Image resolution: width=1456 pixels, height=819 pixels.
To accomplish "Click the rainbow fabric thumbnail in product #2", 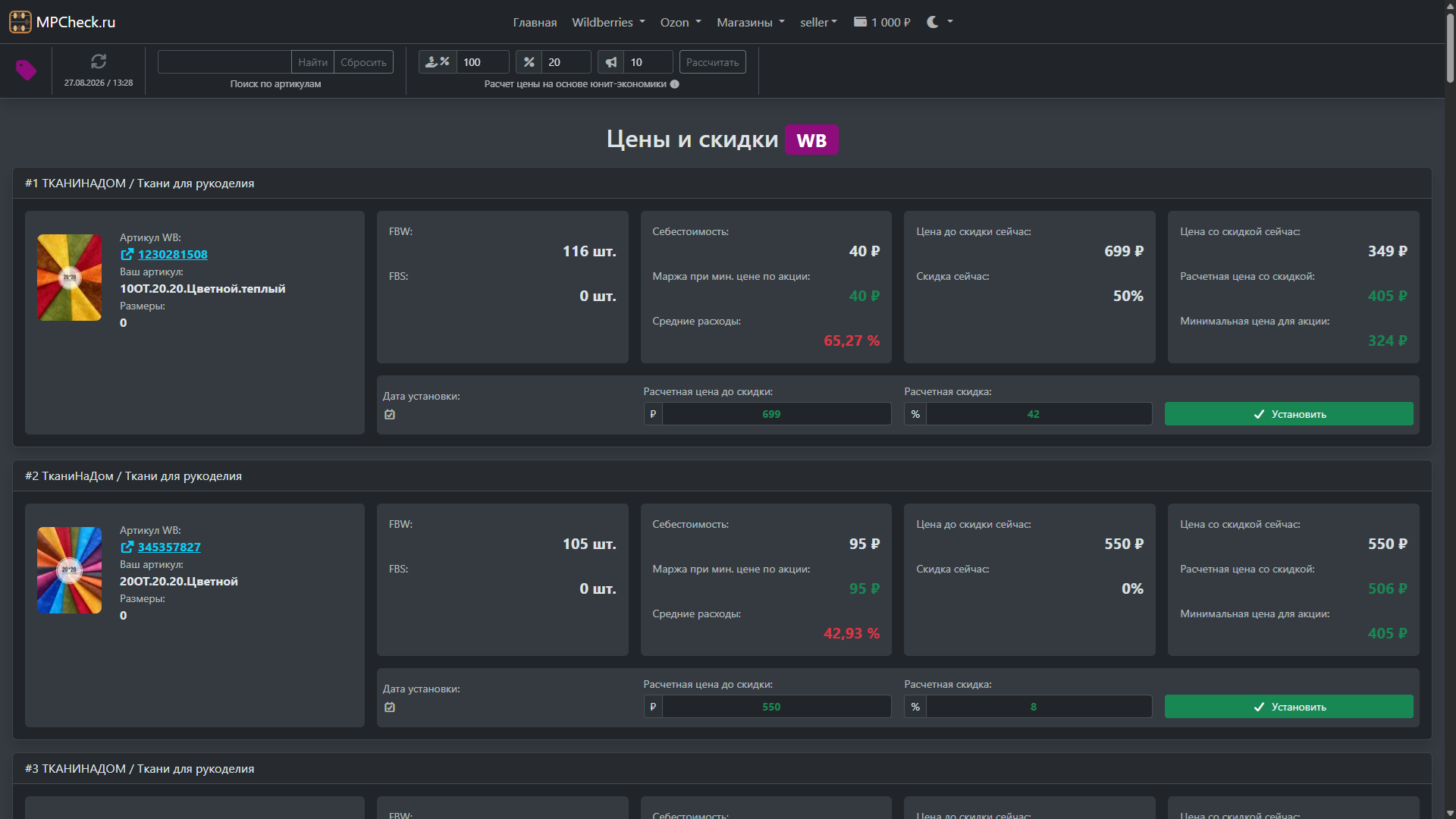I will coord(69,570).
